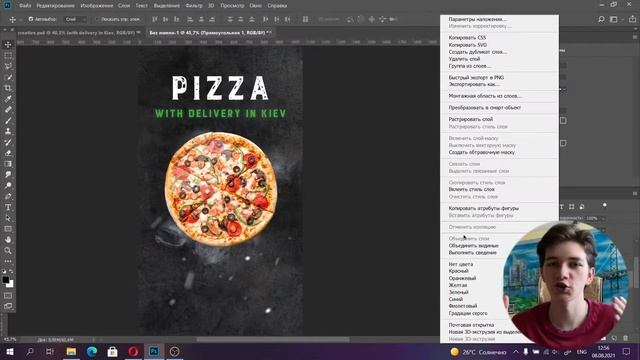Image resolution: width=640 pixels, height=360 pixels.
Task: Pick Нет цвета label option
Action: (x=461, y=264)
